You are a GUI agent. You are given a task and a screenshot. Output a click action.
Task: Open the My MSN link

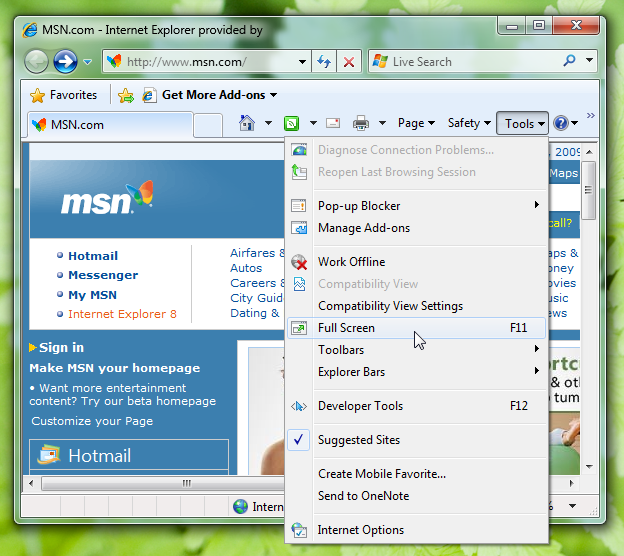point(92,295)
